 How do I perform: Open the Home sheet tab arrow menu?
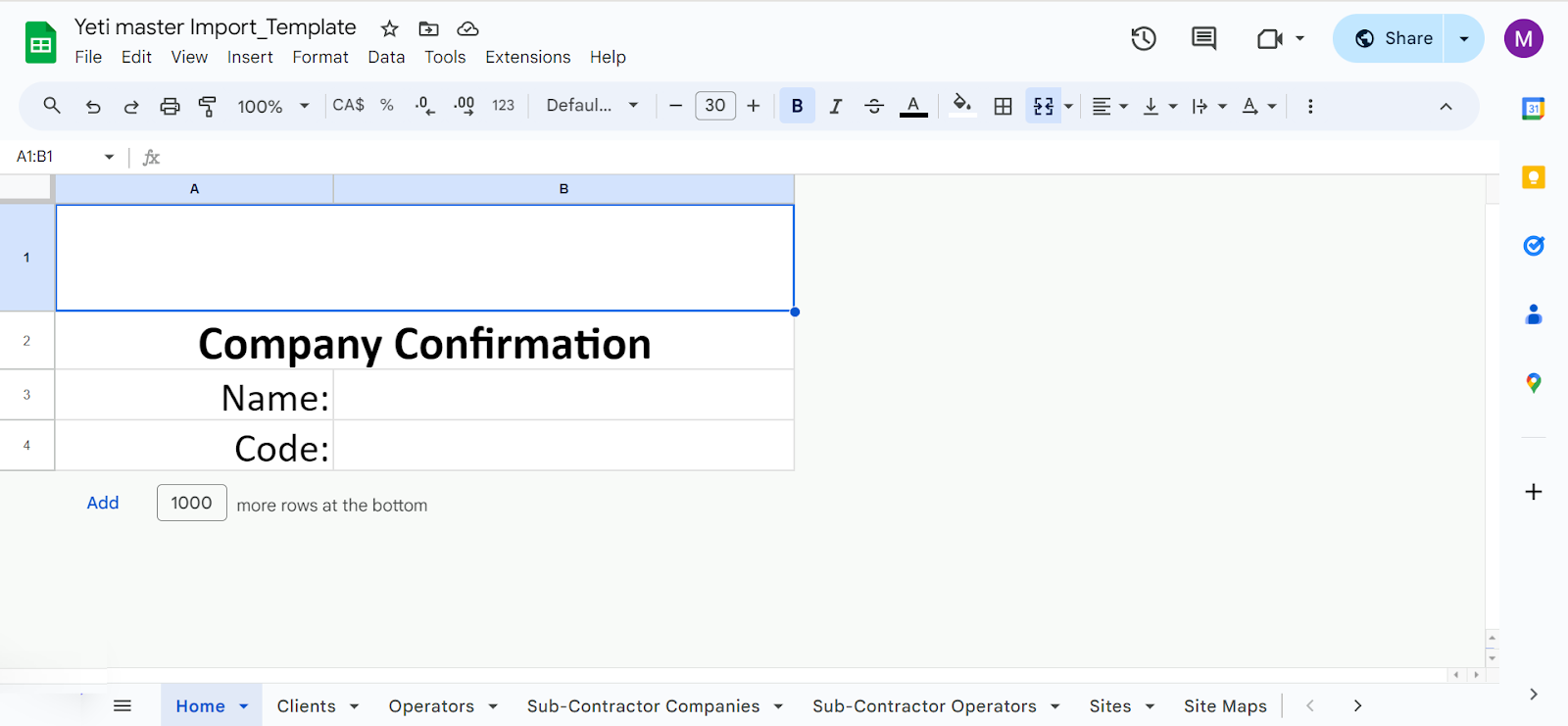(244, 706)
